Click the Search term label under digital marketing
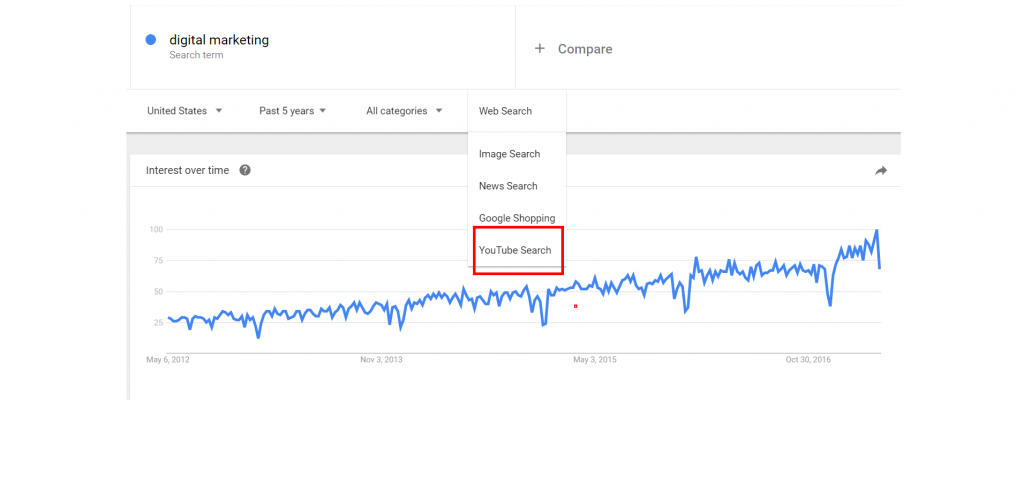 pyautogui.click(x=196, y=56)
